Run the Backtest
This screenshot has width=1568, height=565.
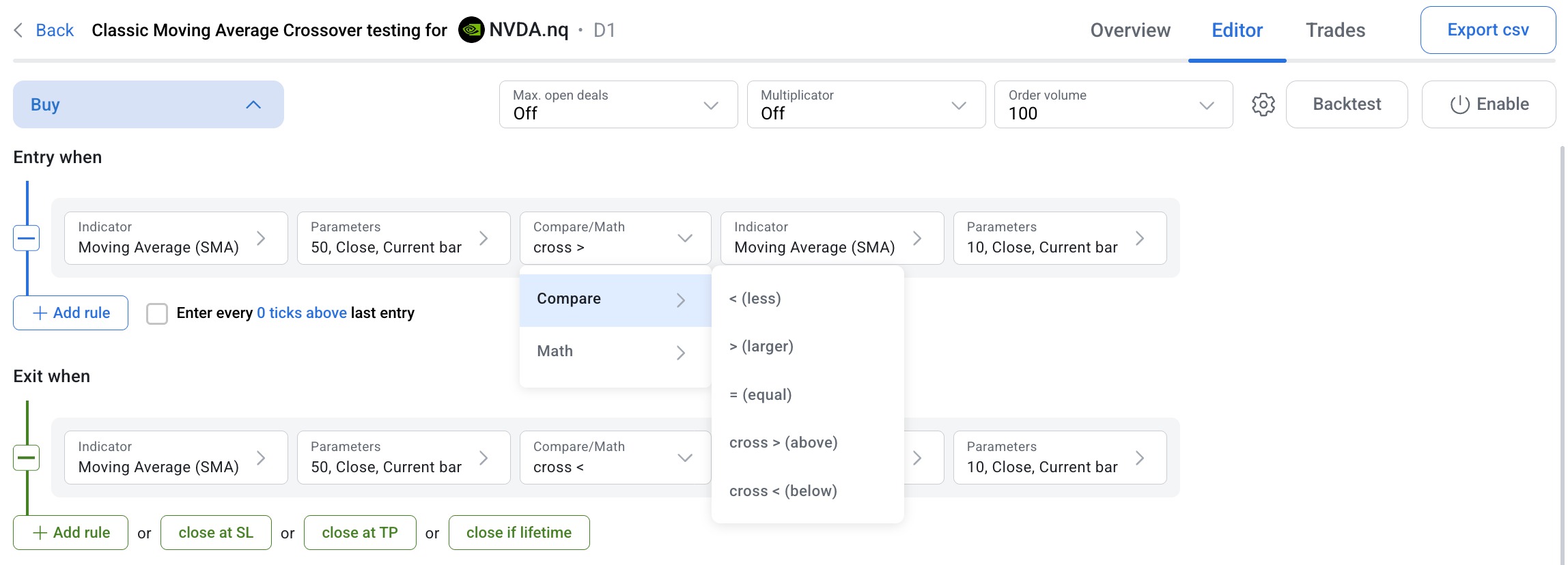click(1346, 104)
